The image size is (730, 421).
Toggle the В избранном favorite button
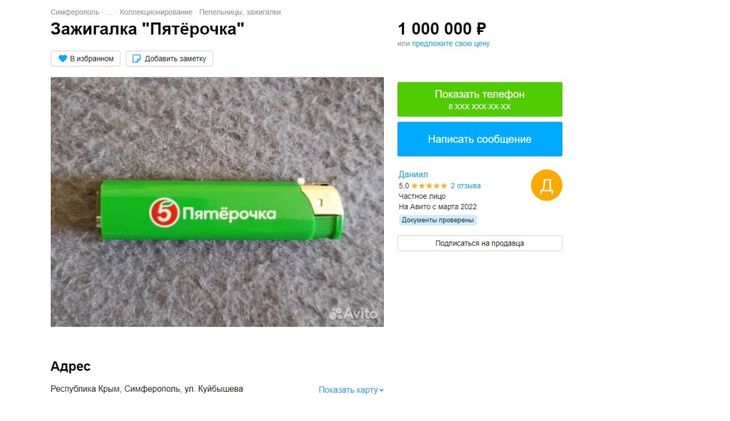point(86,59)
